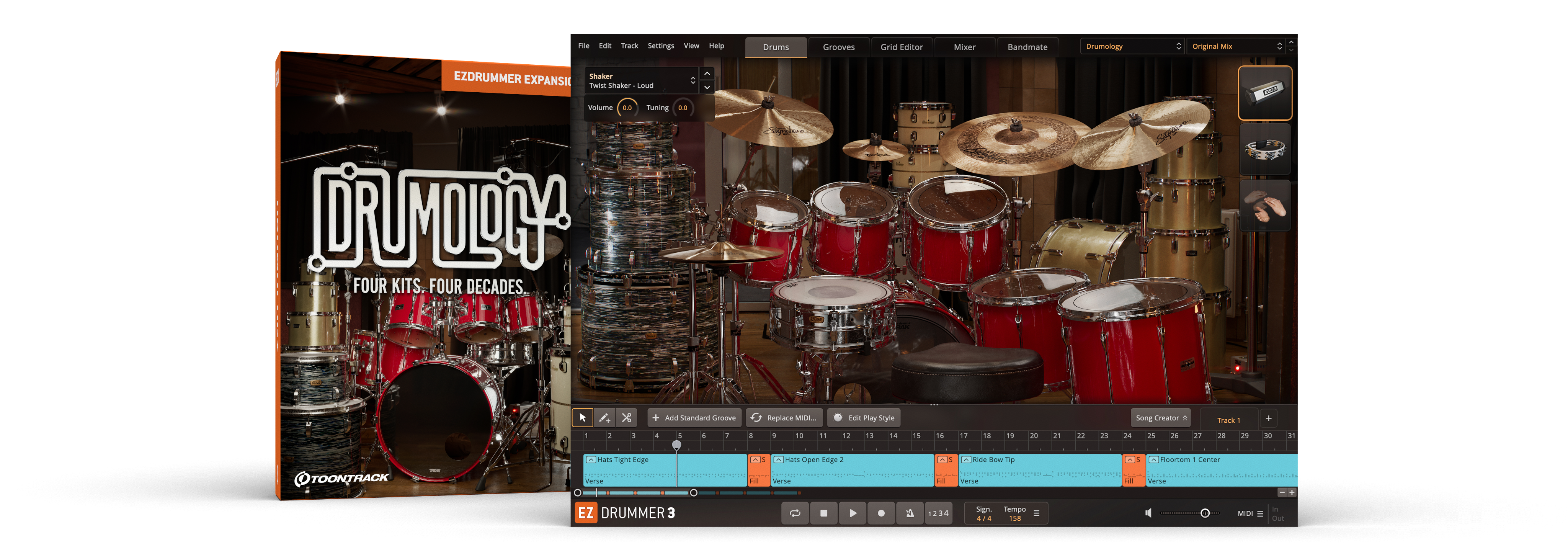Image resolution: width=1568 pixels, height=559 pixels.
Task: Click the Volume knob
Action: point(627,108)
